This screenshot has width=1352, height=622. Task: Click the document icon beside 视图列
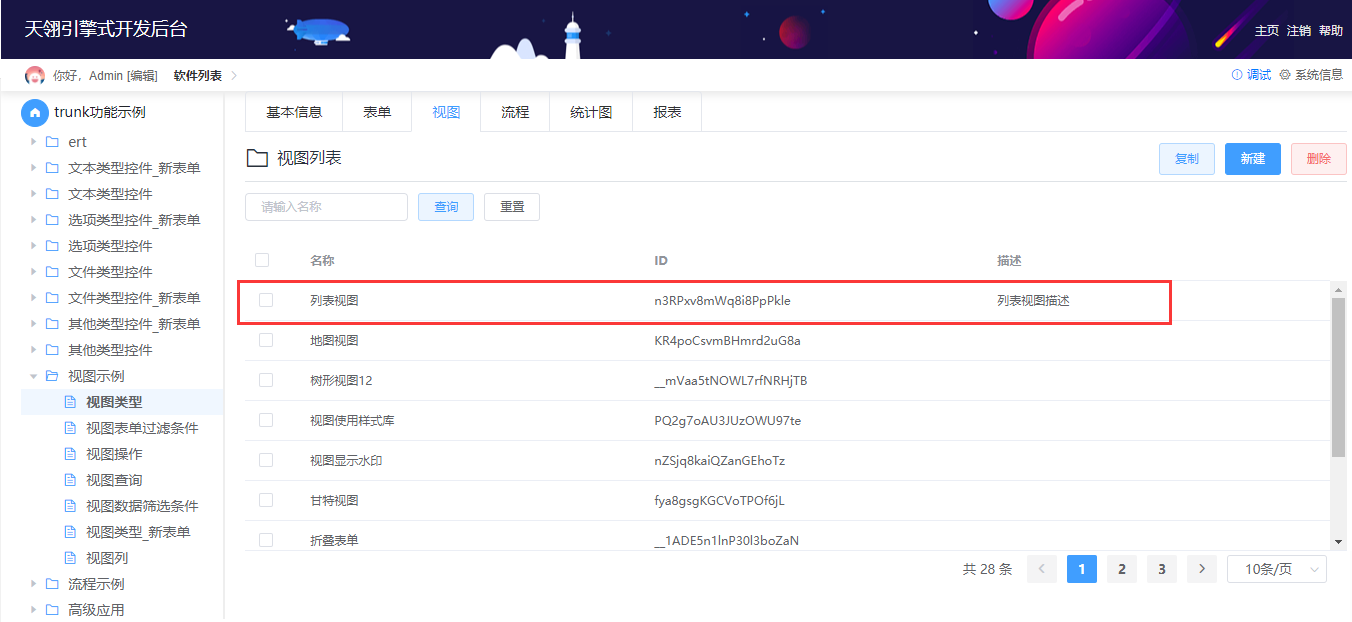click(x=70, y=558)
